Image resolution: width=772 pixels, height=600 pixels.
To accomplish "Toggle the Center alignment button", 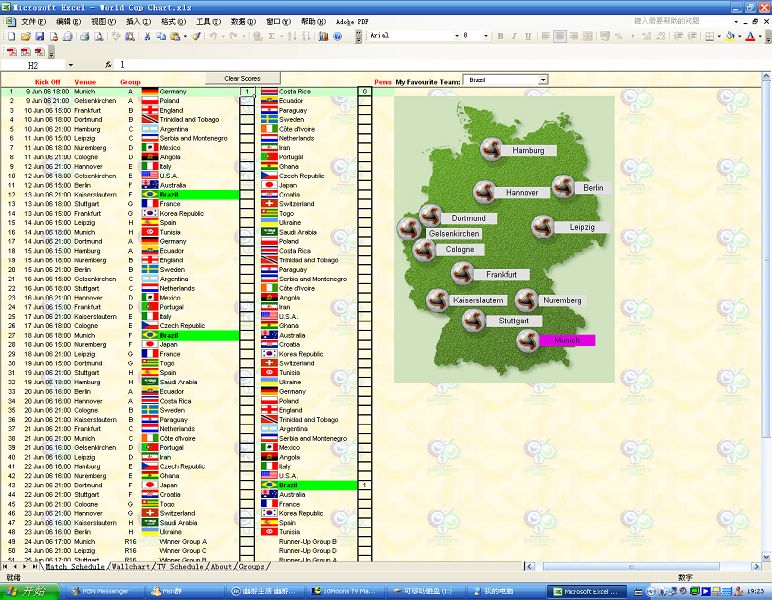I will click(x=560, y=36).
